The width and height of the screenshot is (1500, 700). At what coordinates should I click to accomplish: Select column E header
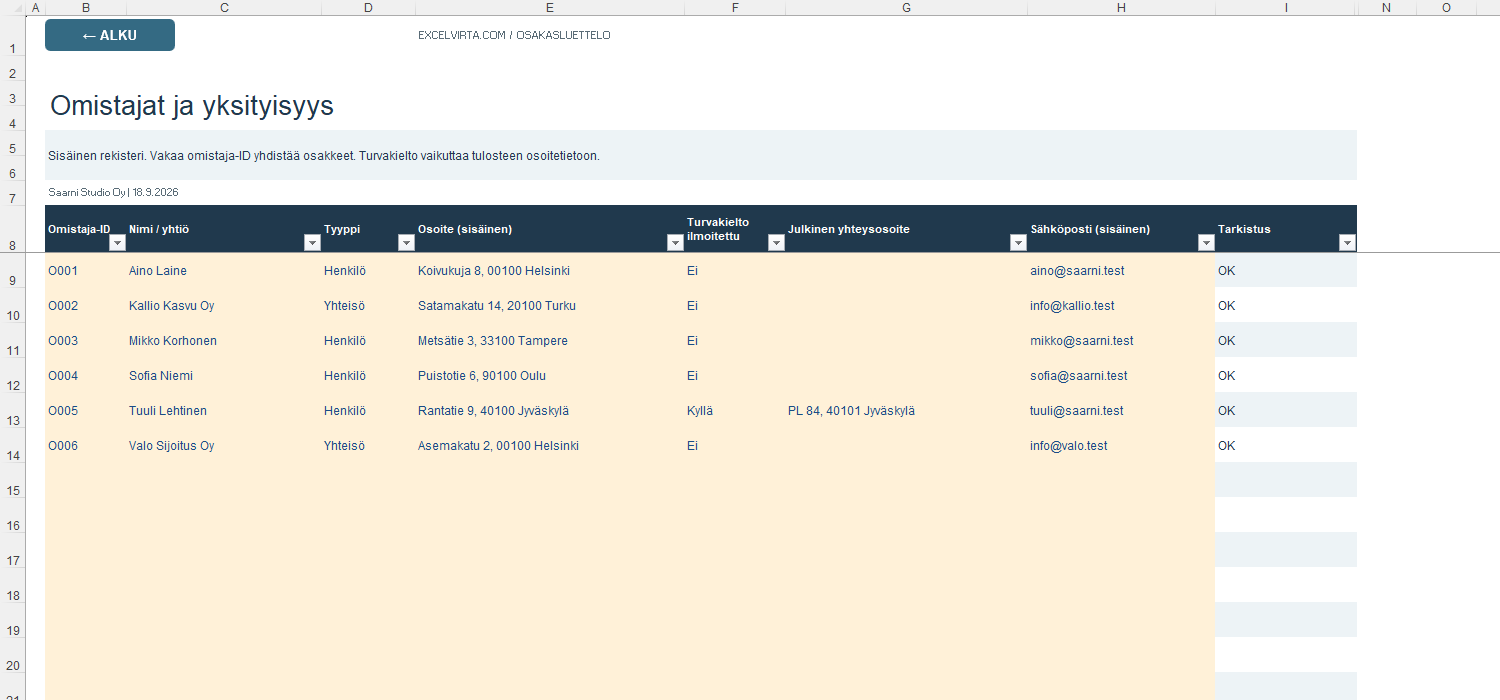pos(550,8)
